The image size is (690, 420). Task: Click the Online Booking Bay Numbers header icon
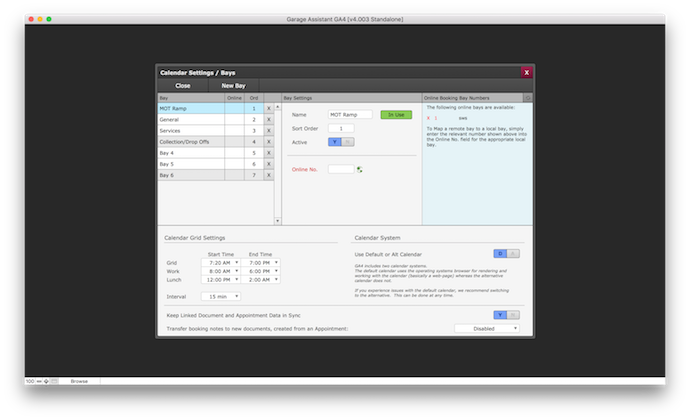(528, 98)
